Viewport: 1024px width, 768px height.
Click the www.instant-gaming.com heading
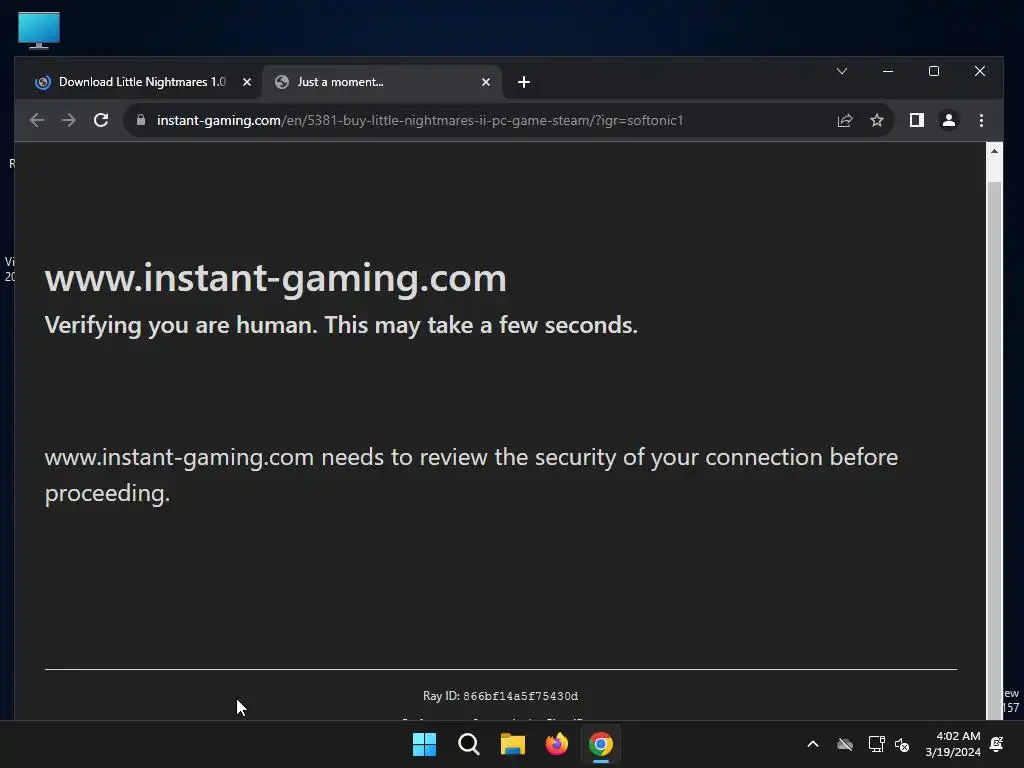(276, 278)
